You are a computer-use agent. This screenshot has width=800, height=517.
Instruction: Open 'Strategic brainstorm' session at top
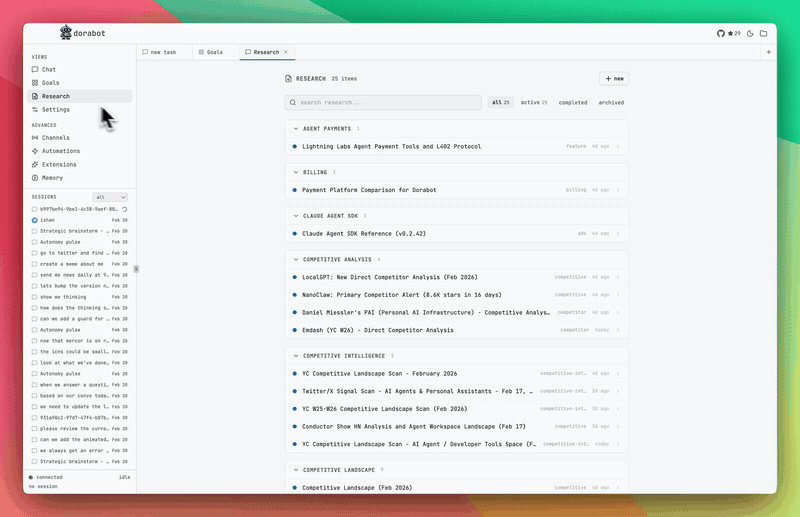pos(80,231)
